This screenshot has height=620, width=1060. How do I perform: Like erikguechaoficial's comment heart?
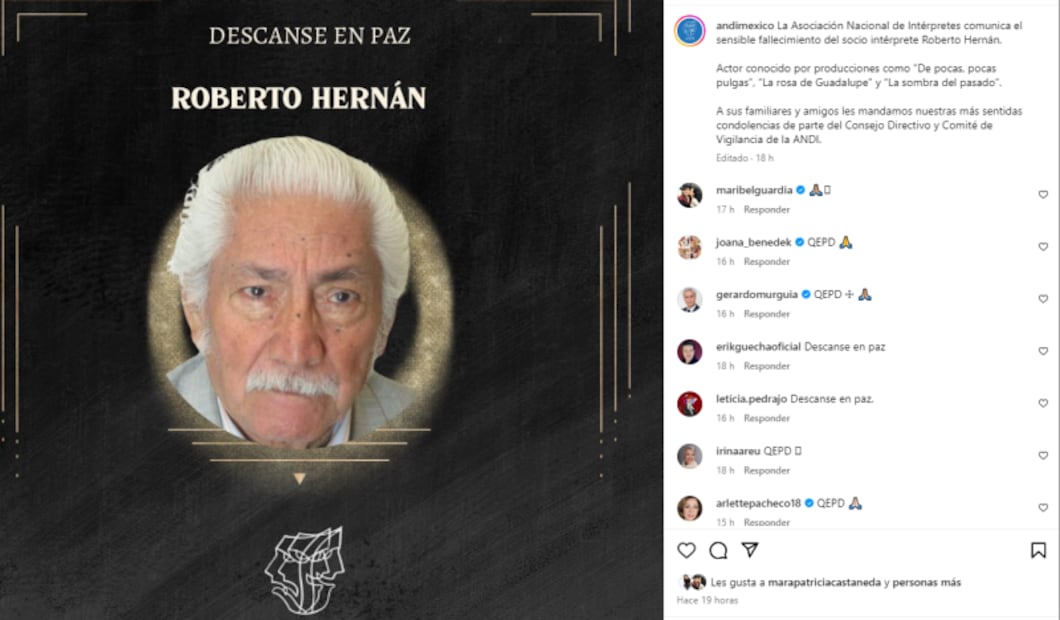click(x=1043, y=351)
